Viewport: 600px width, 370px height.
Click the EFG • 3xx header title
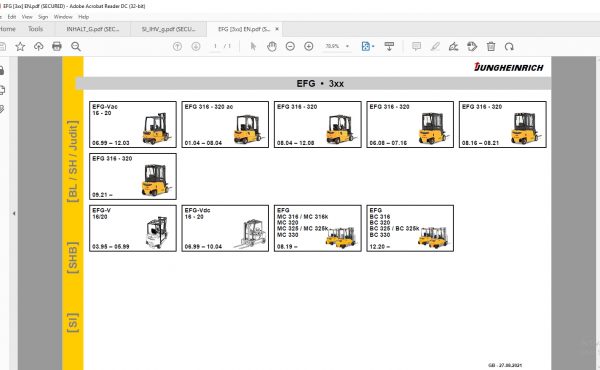click(320, 83)
